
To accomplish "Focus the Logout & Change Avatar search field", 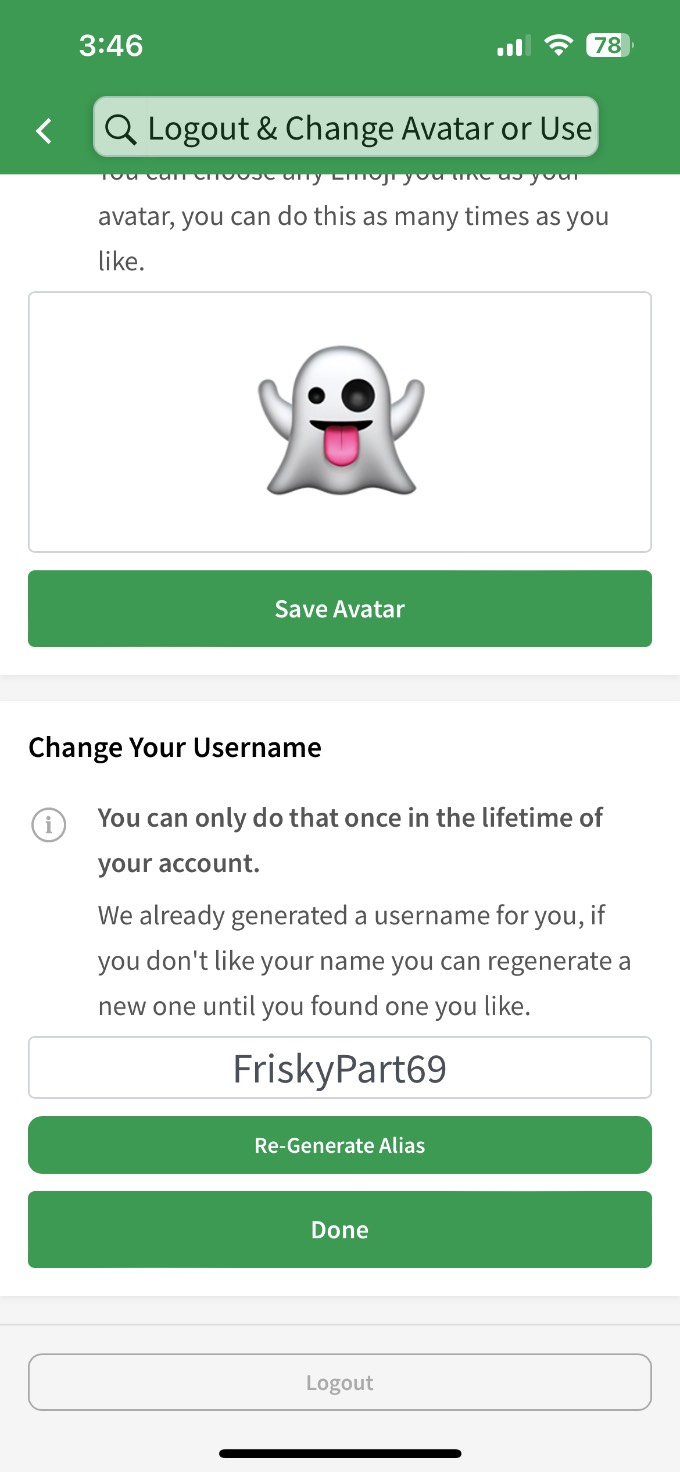I will coord(370,128).
